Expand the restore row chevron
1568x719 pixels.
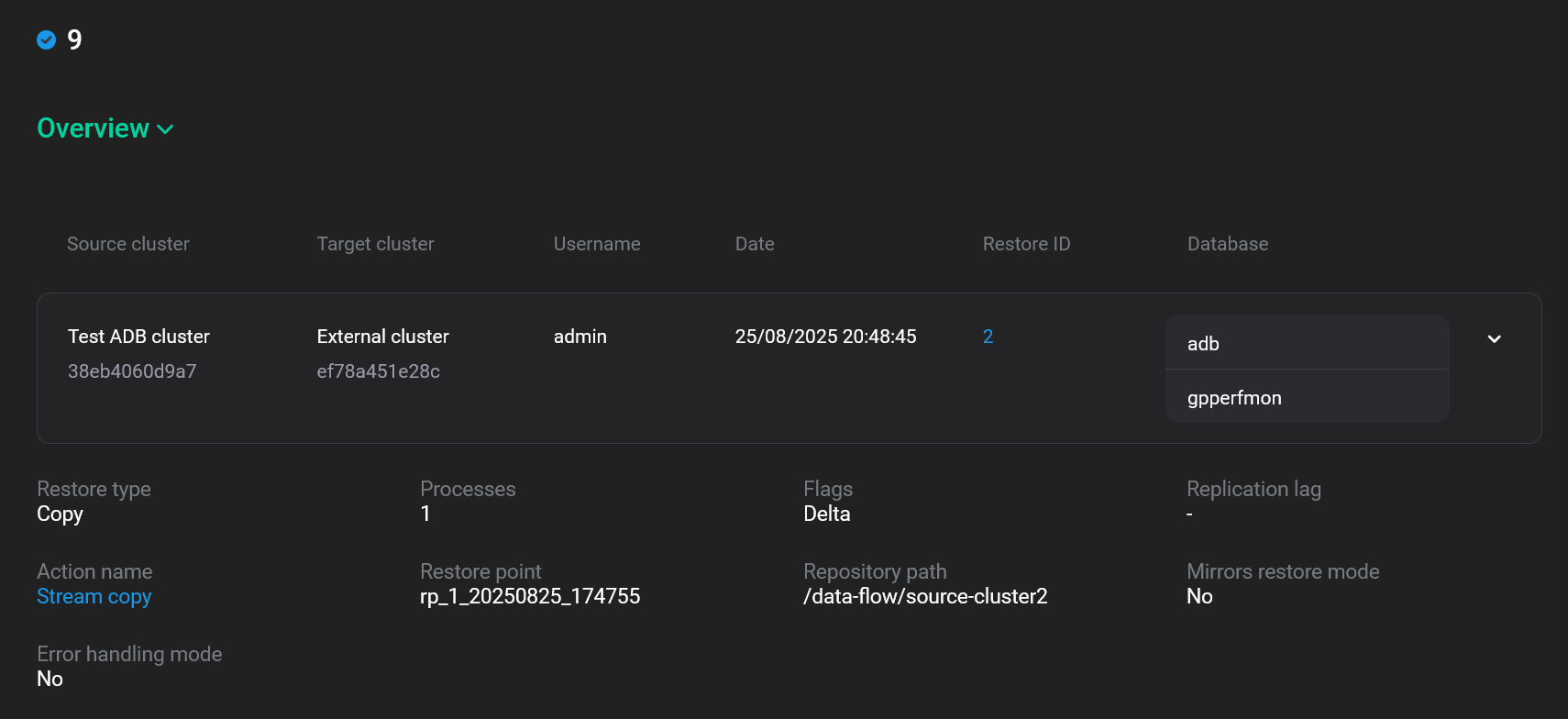[x=1494, y=338]
